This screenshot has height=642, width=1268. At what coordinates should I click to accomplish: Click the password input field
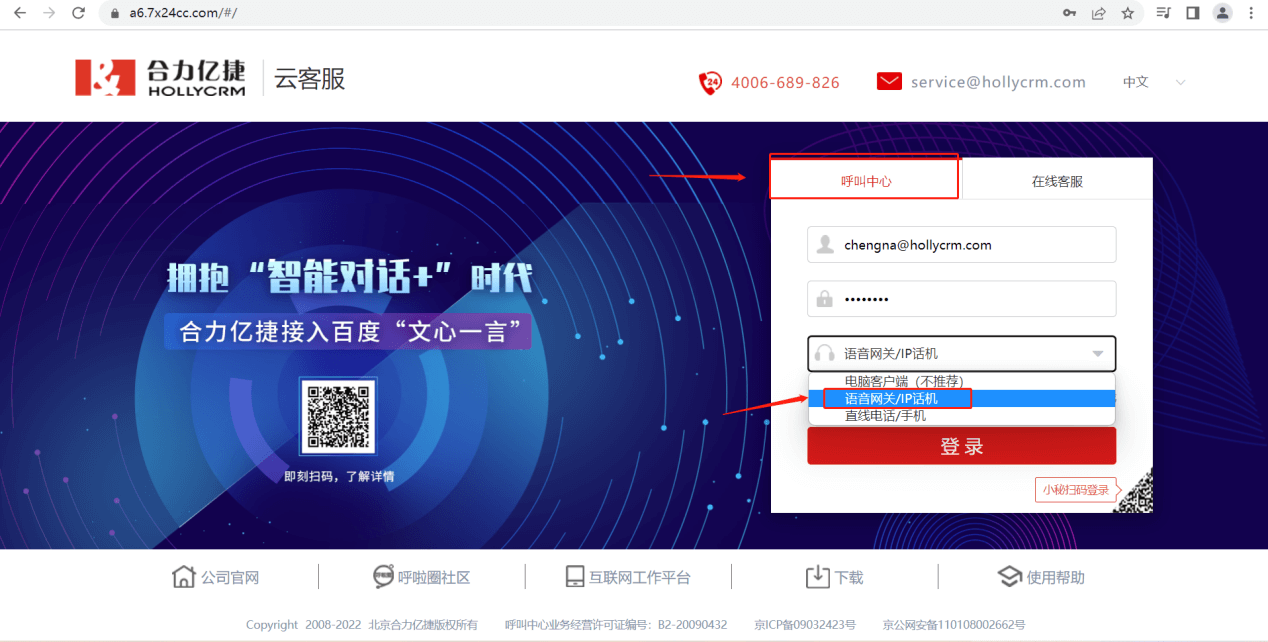pyautogui.click(x=961, y=299)
